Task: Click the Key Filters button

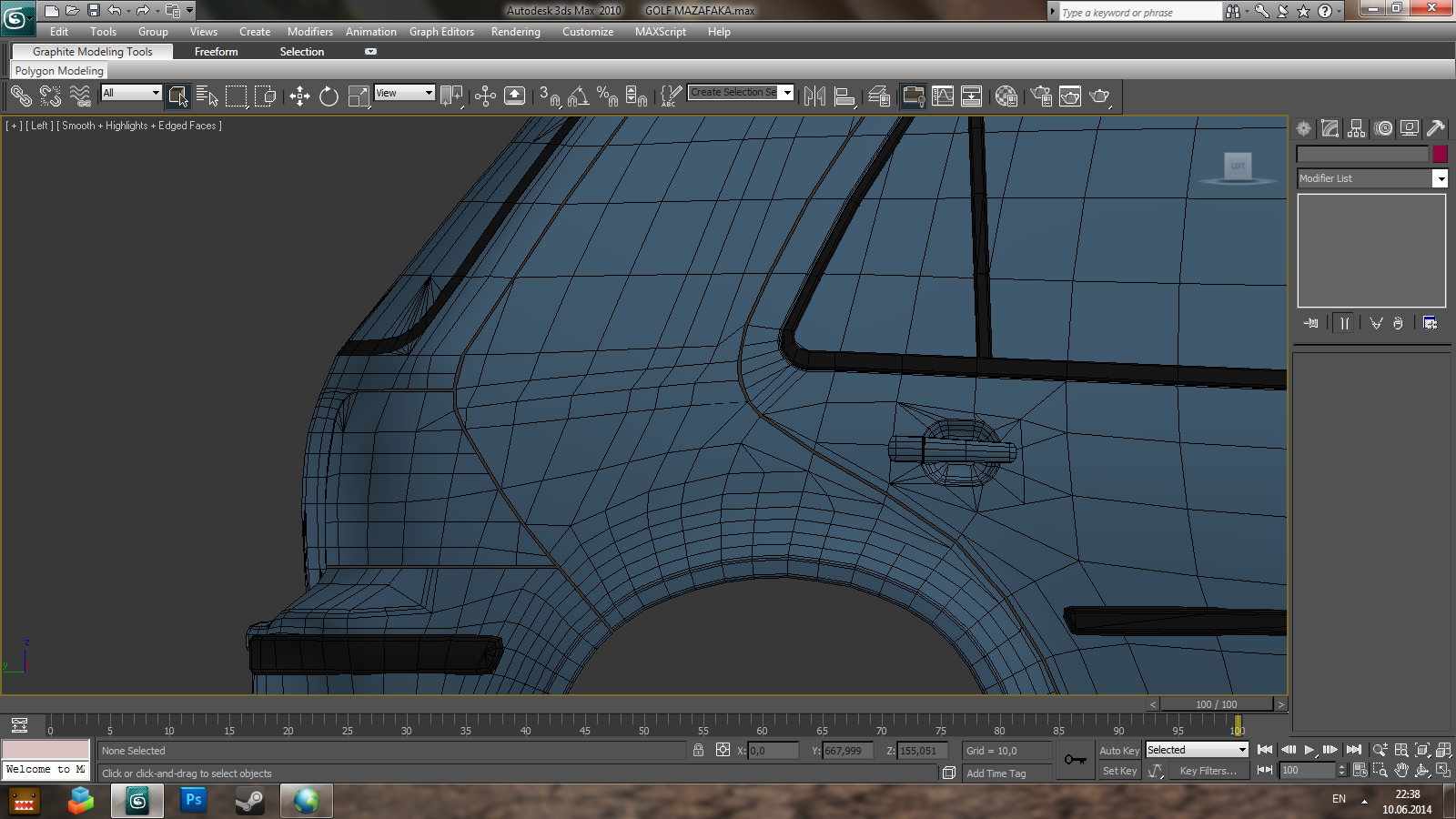Action: click(1208, 771)
